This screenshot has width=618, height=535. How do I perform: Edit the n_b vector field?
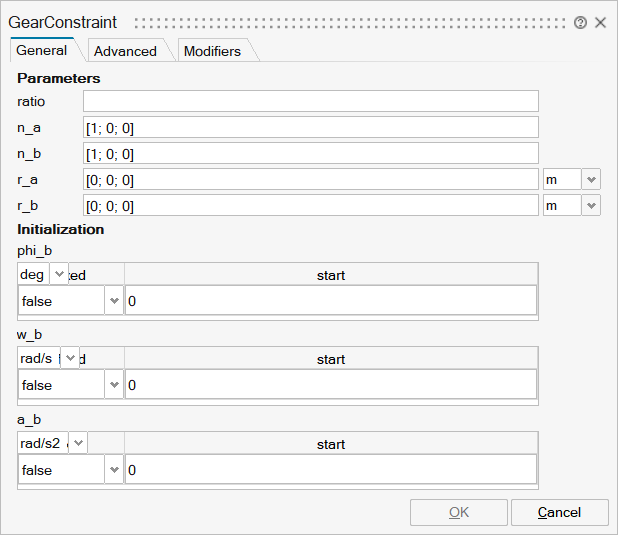310,153
